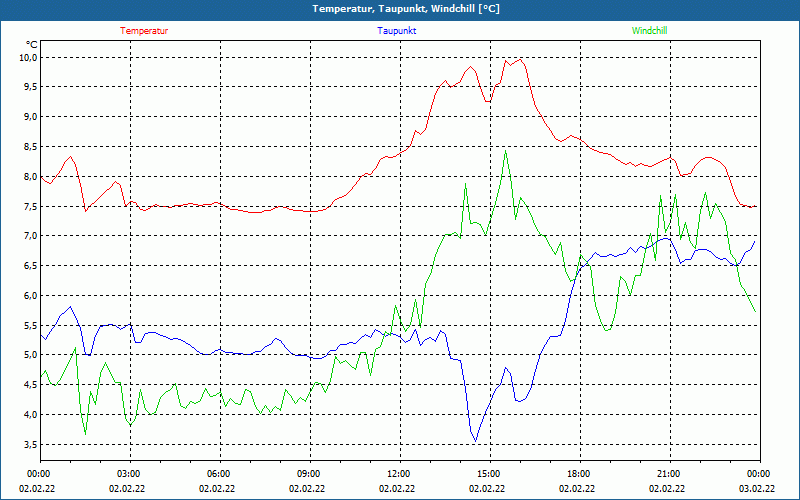Image resolution: width=800 pixels, height=500 pixels.
Task: Click the 8,0 y-axis value
Action: (31, 177)
